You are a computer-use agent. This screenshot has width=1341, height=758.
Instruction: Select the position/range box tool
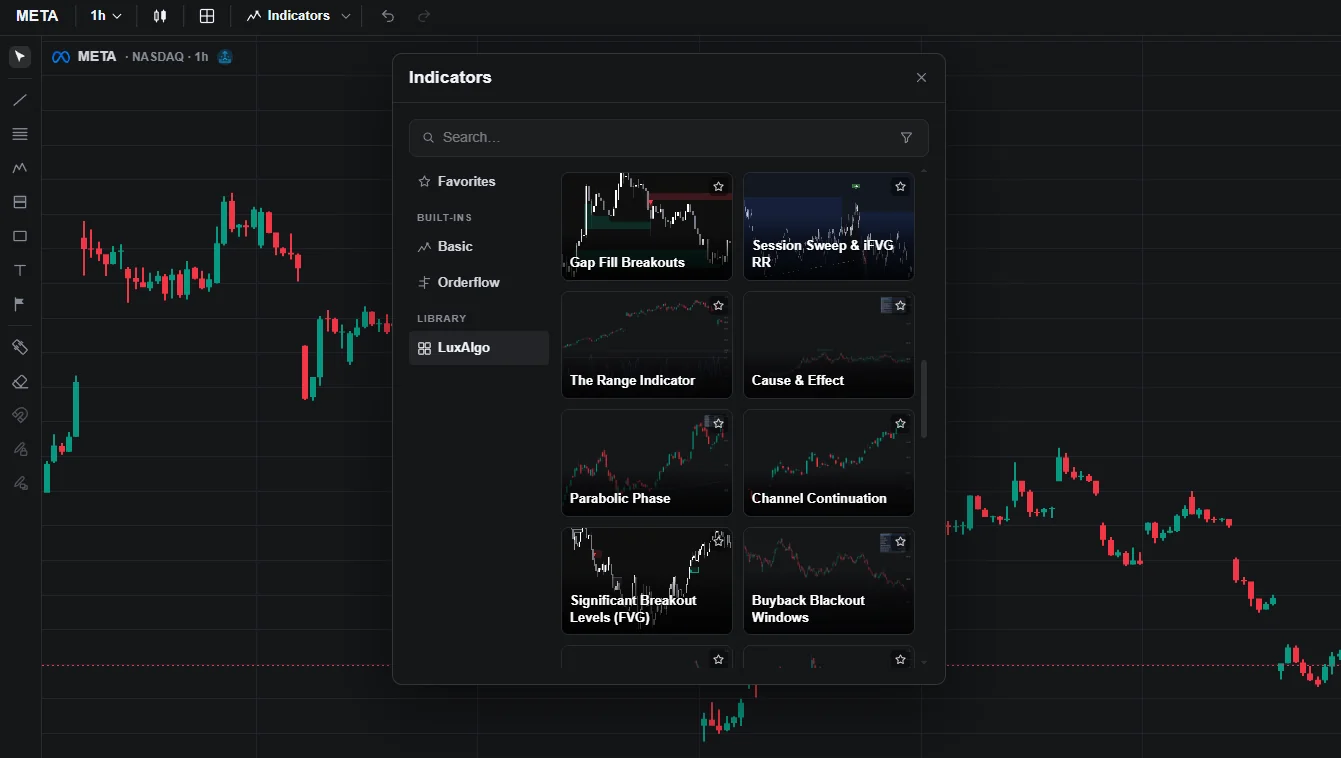[x=20, y=202]
